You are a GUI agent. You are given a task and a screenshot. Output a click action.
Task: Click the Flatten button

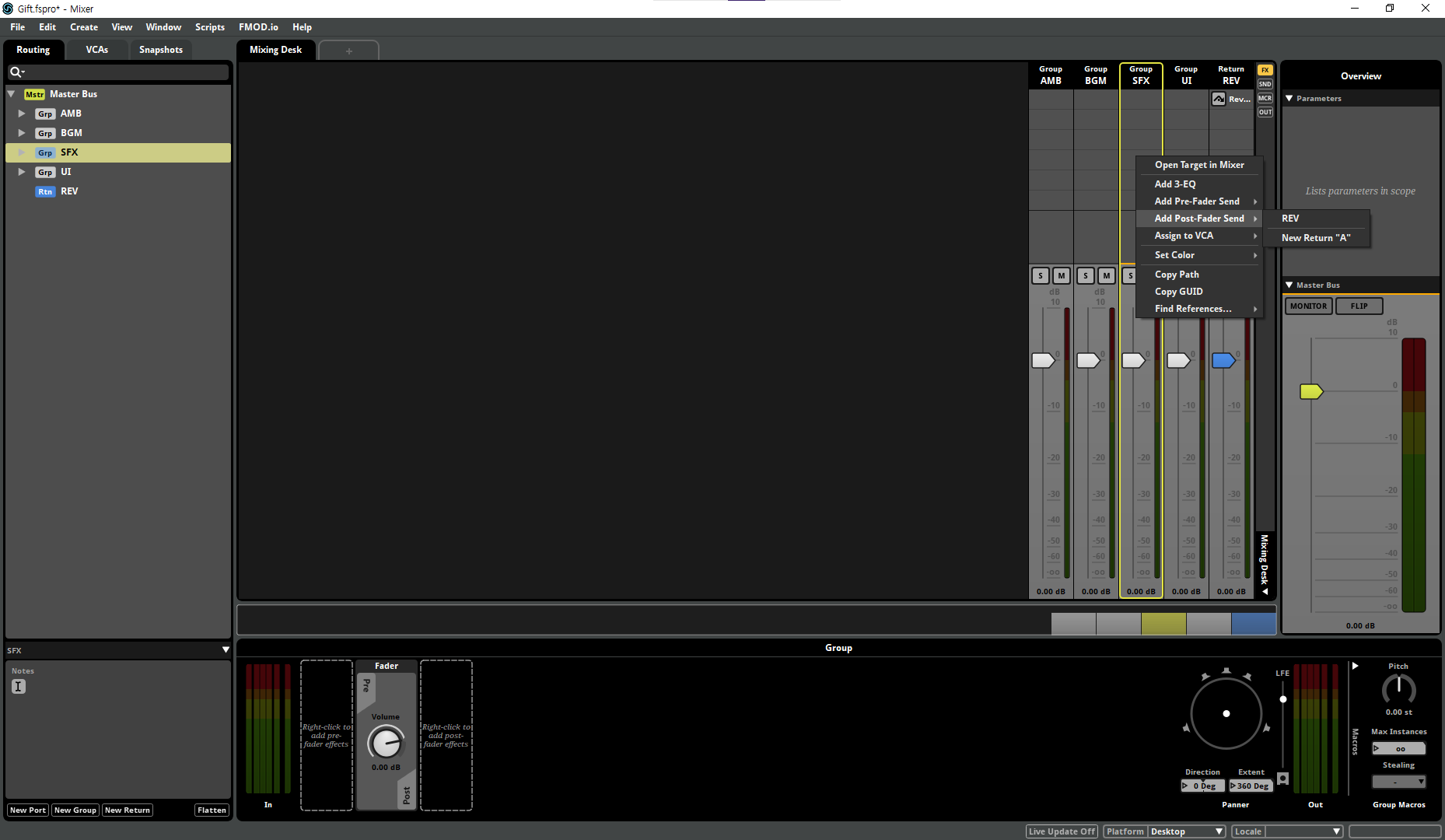[212, 810]
